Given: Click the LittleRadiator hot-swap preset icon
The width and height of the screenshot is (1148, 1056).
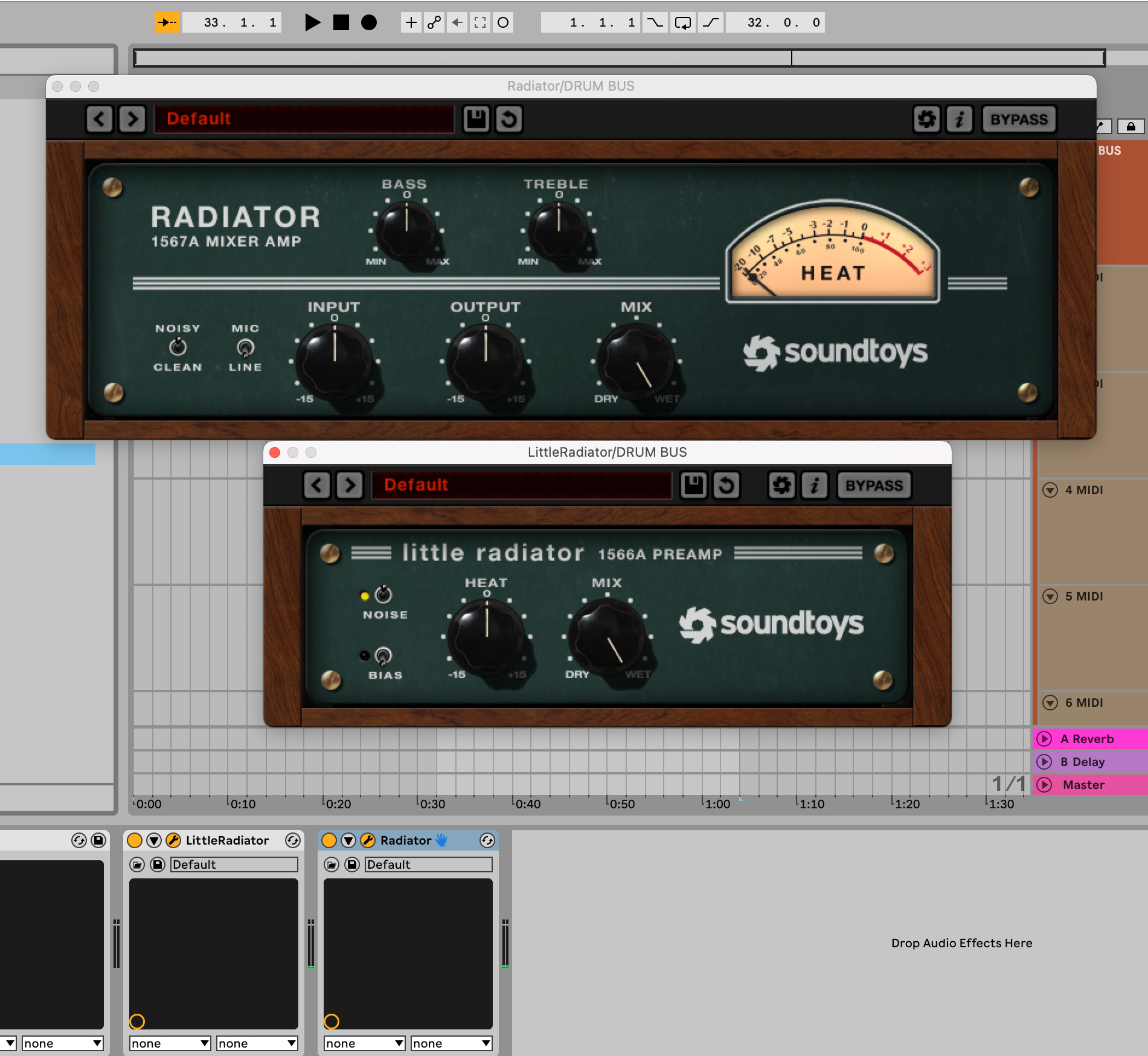Looking at the screenshot, I should [293, 840].
